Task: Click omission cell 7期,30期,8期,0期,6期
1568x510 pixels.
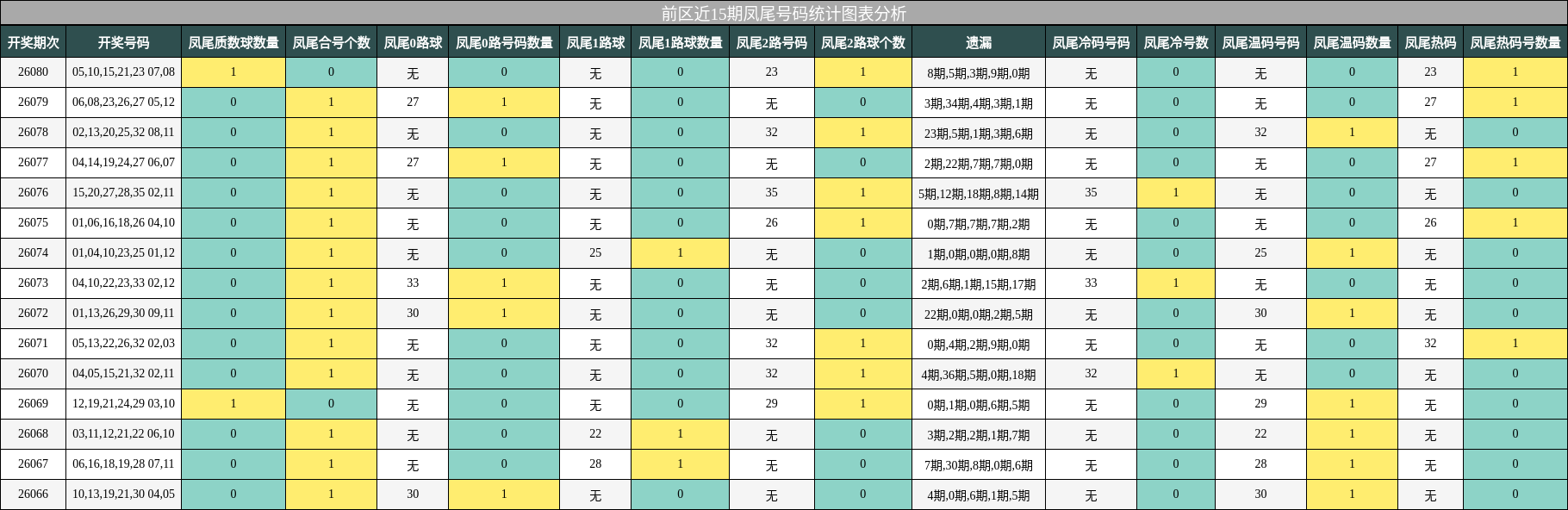Action: (979, 465)
